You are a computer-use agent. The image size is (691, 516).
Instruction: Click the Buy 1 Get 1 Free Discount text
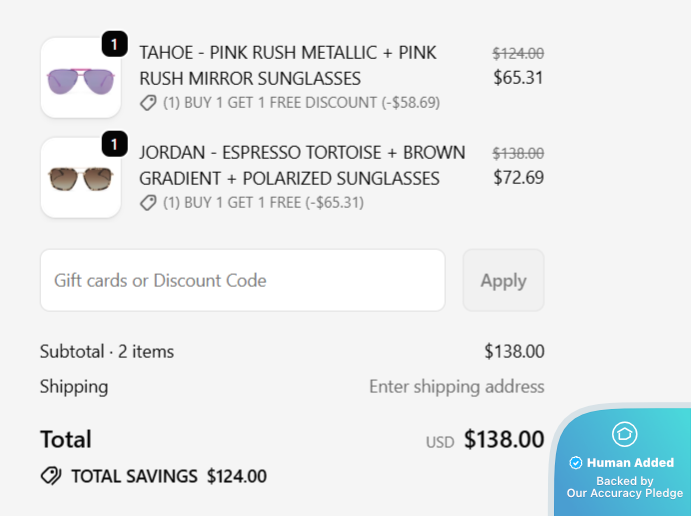(x=301, y=102)
